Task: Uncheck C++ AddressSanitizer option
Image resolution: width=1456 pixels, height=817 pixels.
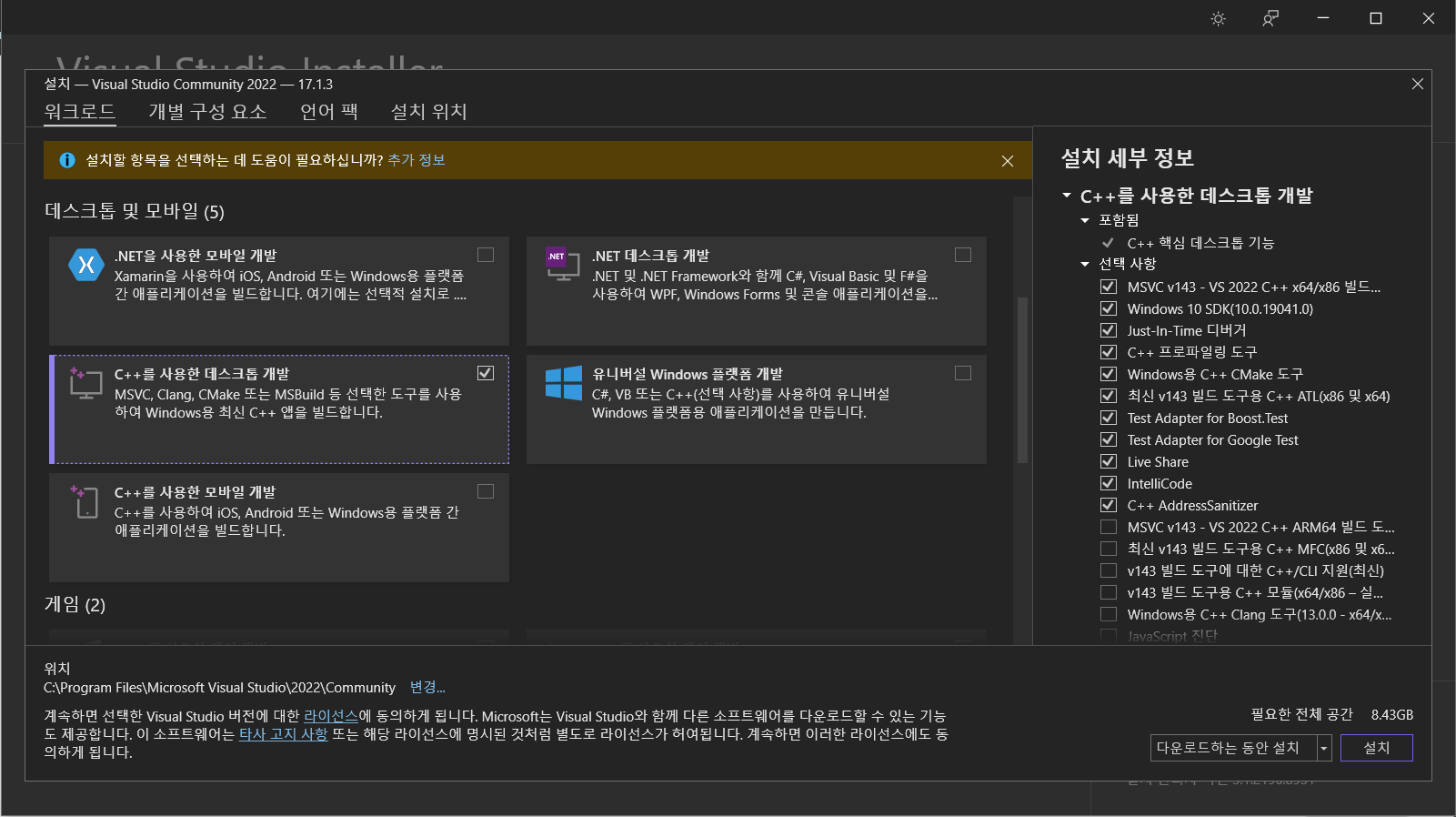Action: click(x=1109, y=505)
